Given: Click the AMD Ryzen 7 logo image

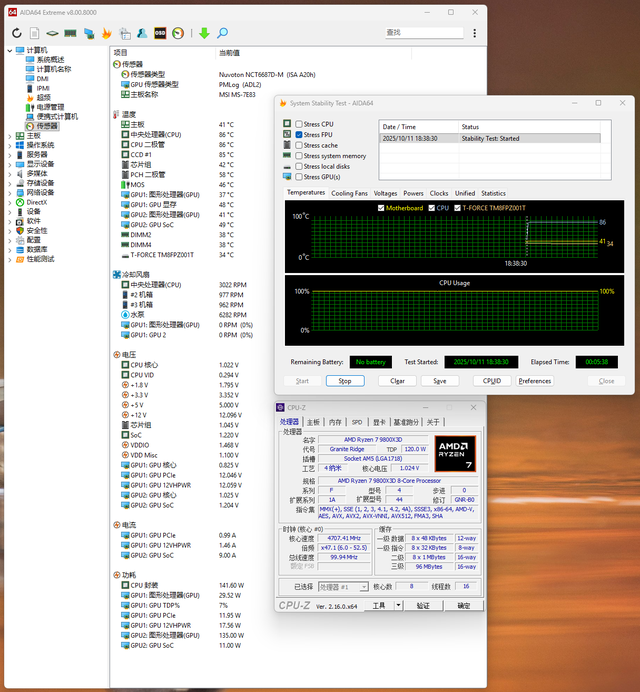Looking at the screenshot, I should [455, 455].
